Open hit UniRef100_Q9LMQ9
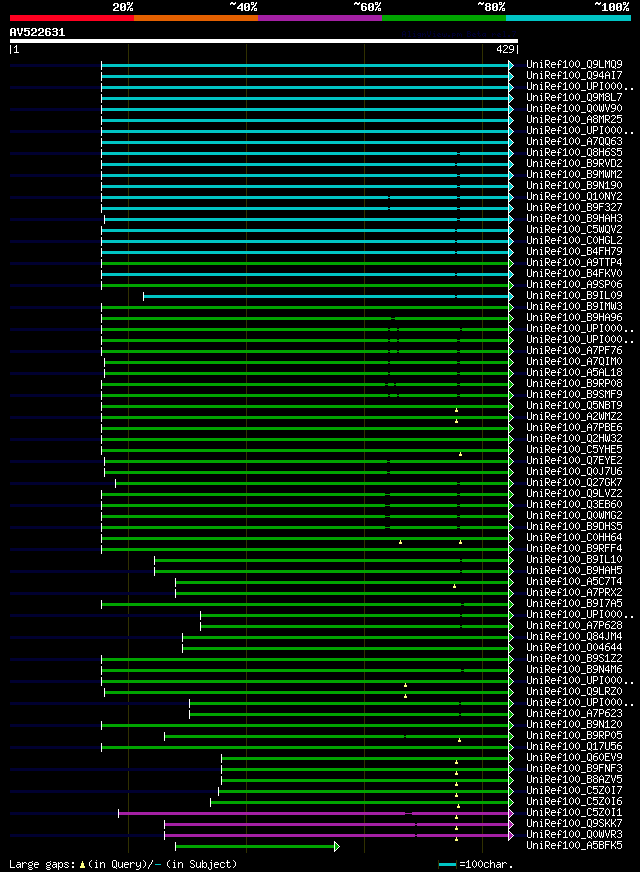 tap(574, 65)
